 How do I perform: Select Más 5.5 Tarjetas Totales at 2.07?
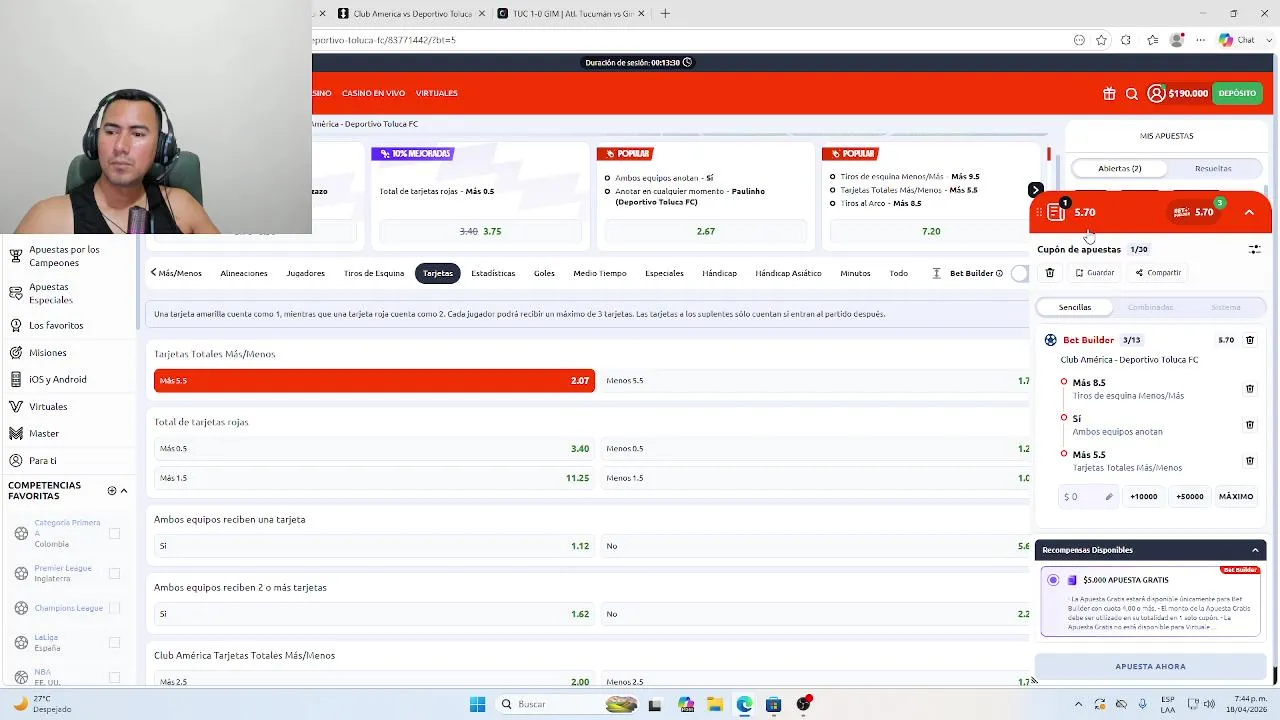[x=374, y=380]
